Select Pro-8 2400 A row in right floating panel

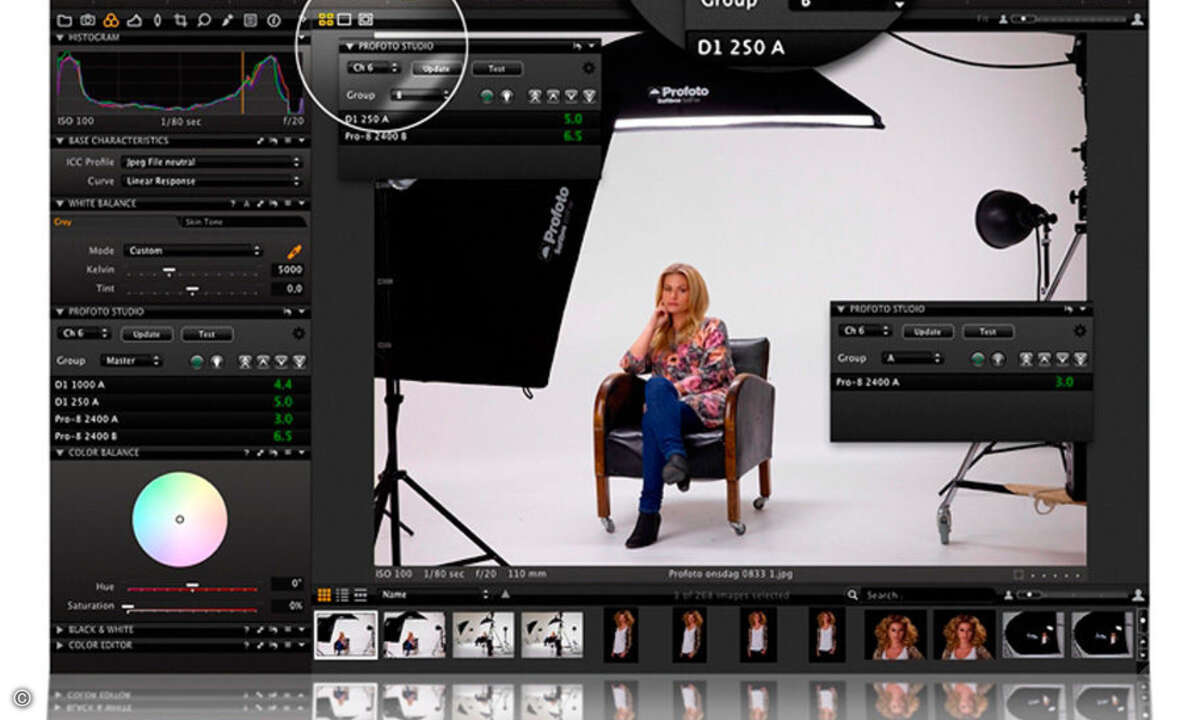pyautogui.click(x=961, y=382)
